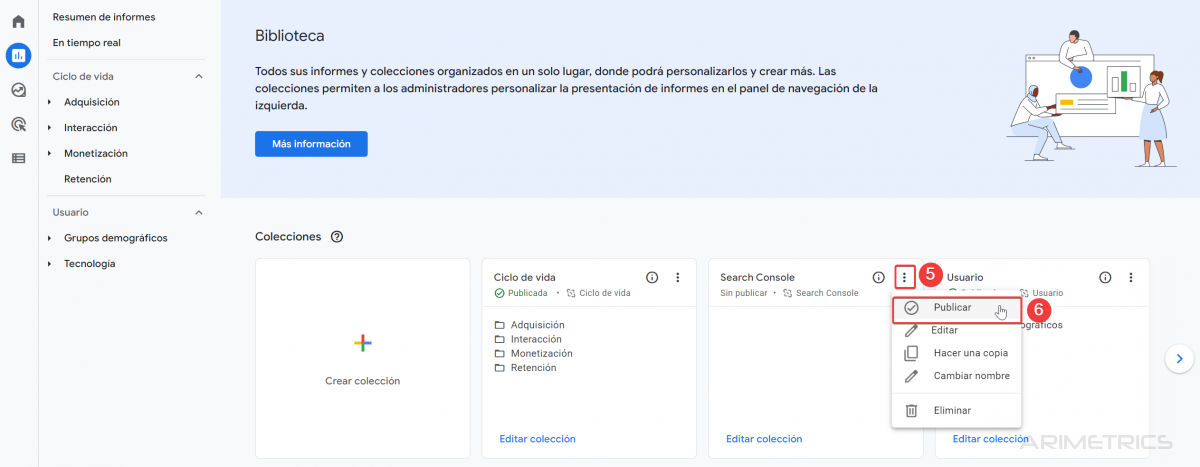This screenshot has height=467, width=1200.
Task: Collapse the Usuario sidebar section
Action: click(198, 212)
